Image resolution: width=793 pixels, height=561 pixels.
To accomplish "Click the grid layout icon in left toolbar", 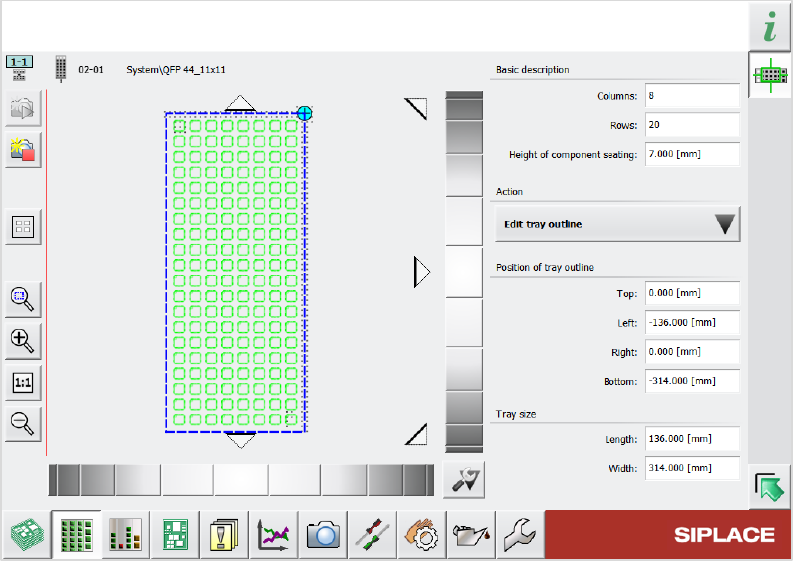I will (22, 227).
